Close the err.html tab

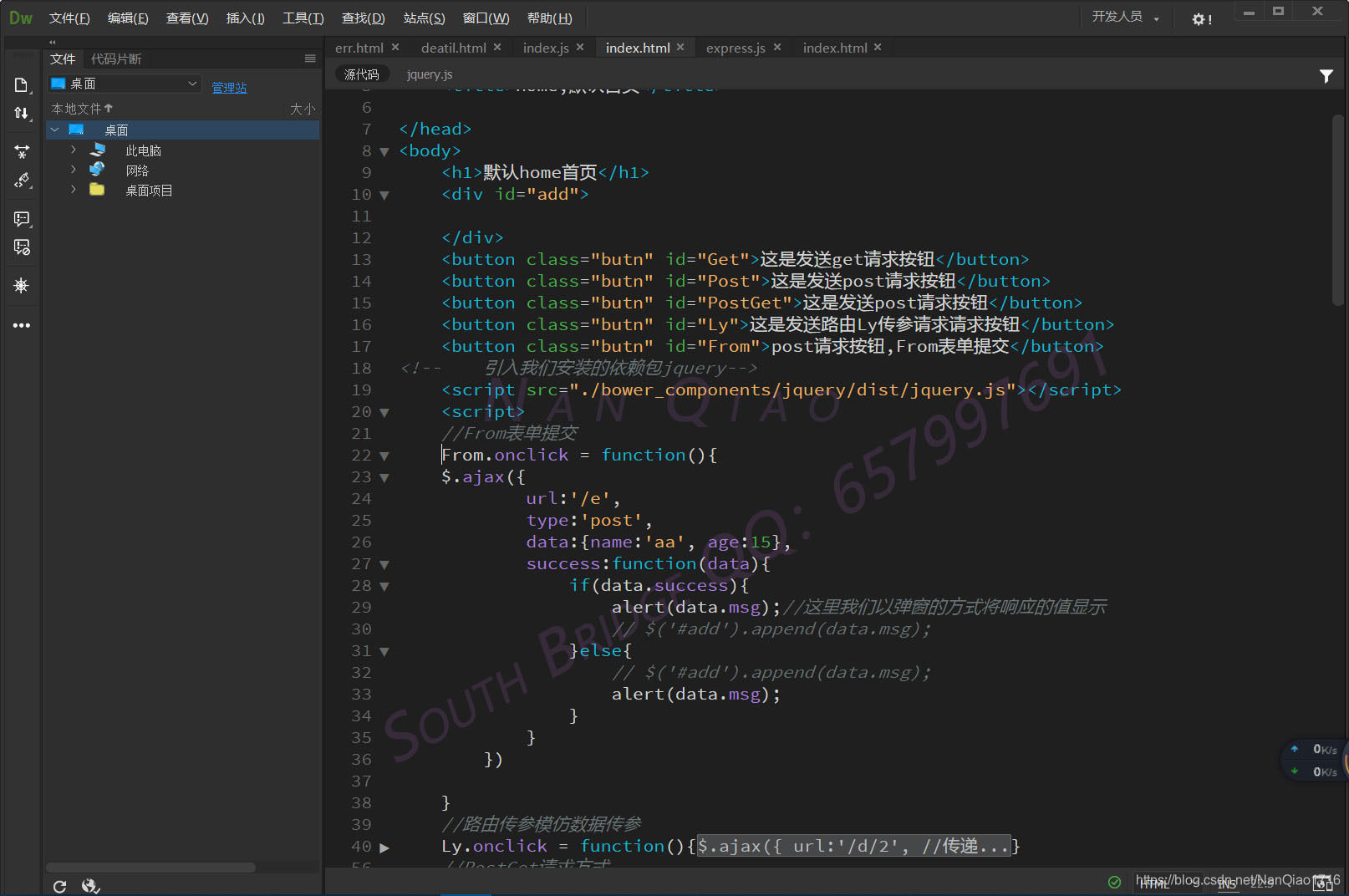pyautogui.click(x=395, y=47)
